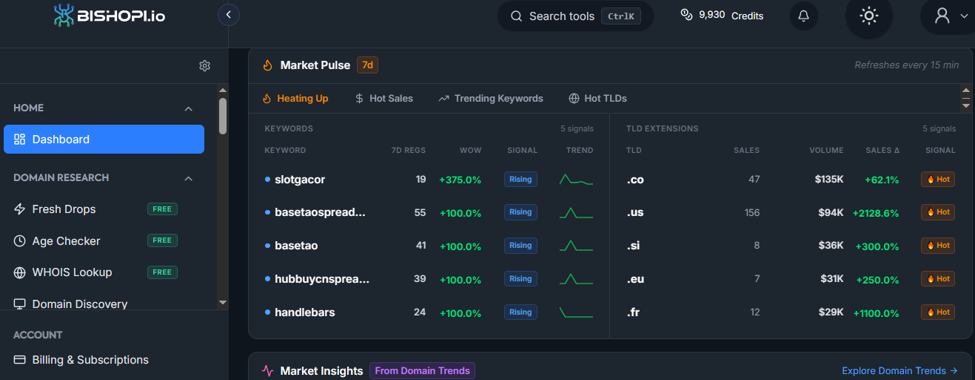Click keyword handlebars
Screen dimensions: 975x380
[305, 312]
